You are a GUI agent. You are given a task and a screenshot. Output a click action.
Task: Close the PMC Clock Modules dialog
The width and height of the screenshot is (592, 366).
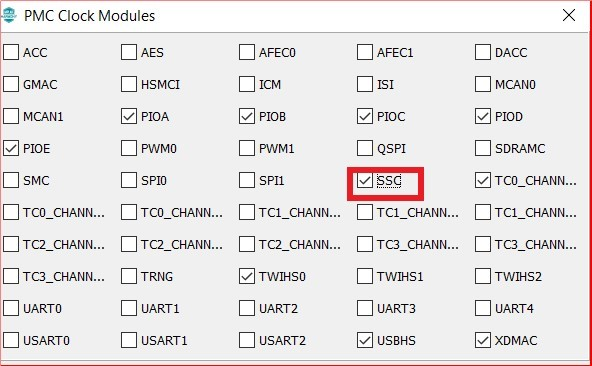coord(569,15)
